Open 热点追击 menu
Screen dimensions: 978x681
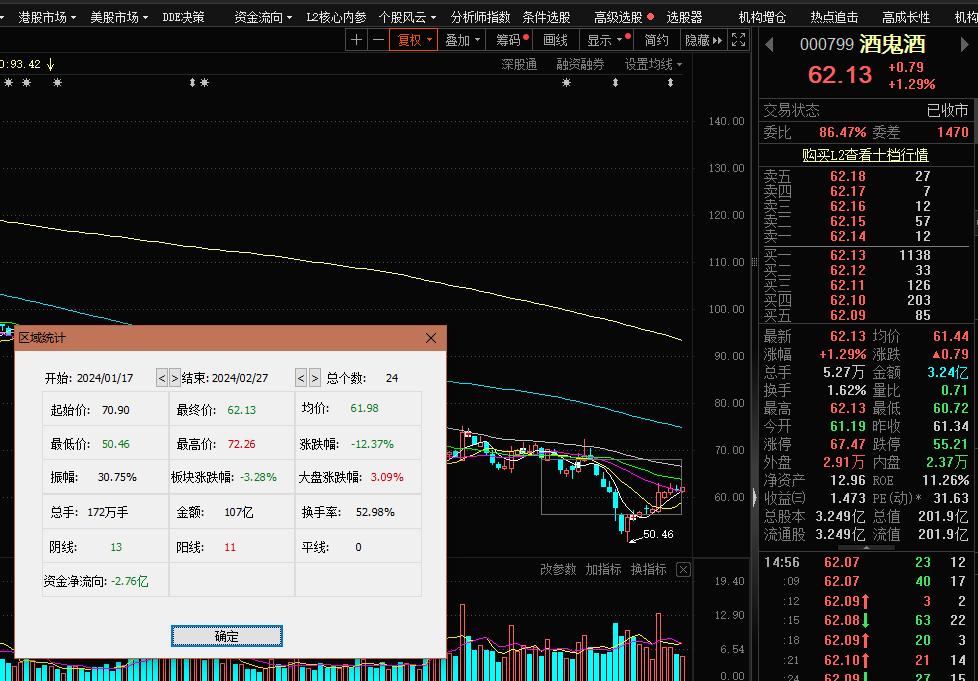click(834, 17)
